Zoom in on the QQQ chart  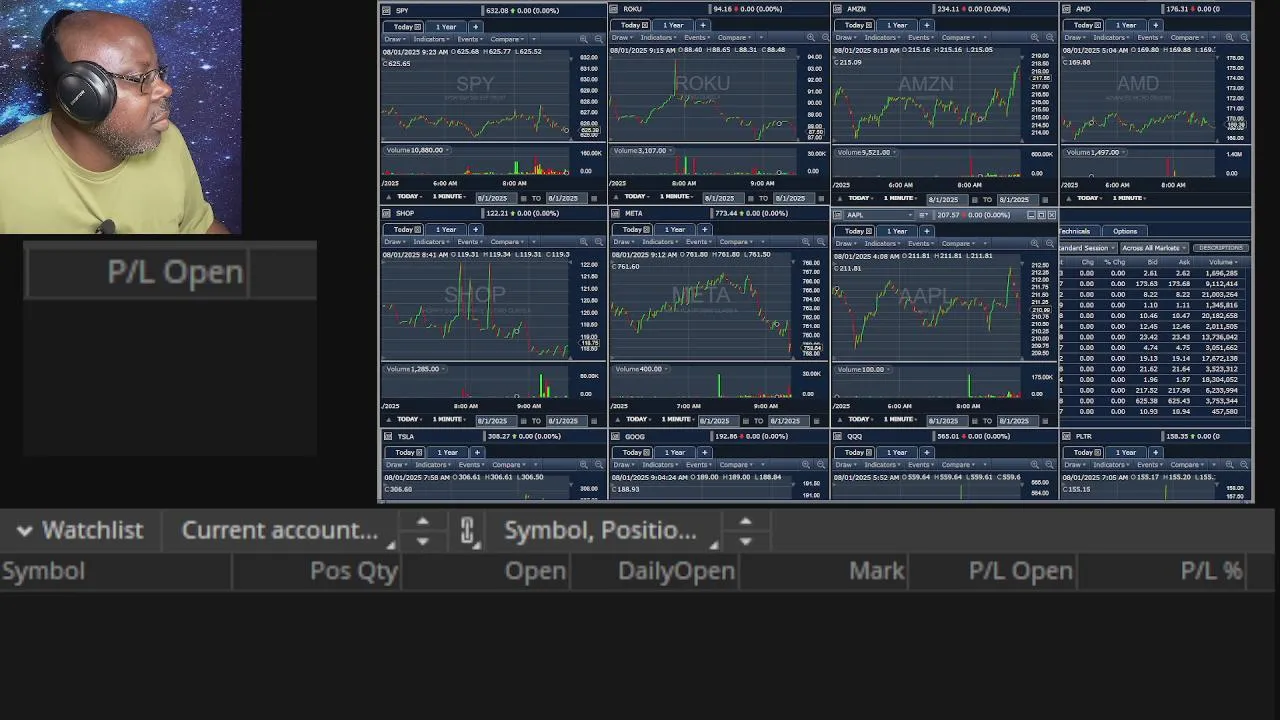pos(1037,464)
